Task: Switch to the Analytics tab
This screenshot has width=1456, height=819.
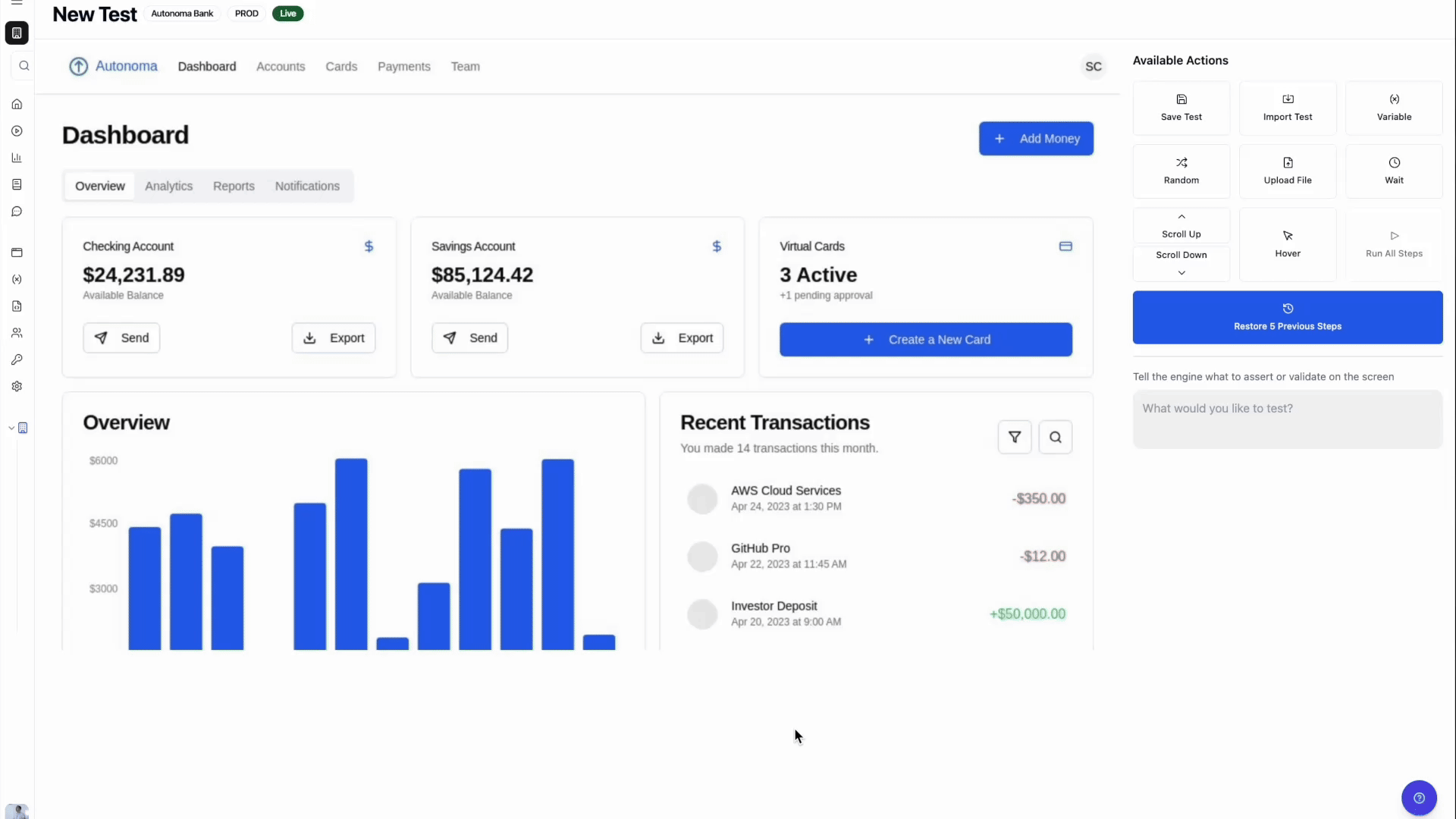Action: 168,186
